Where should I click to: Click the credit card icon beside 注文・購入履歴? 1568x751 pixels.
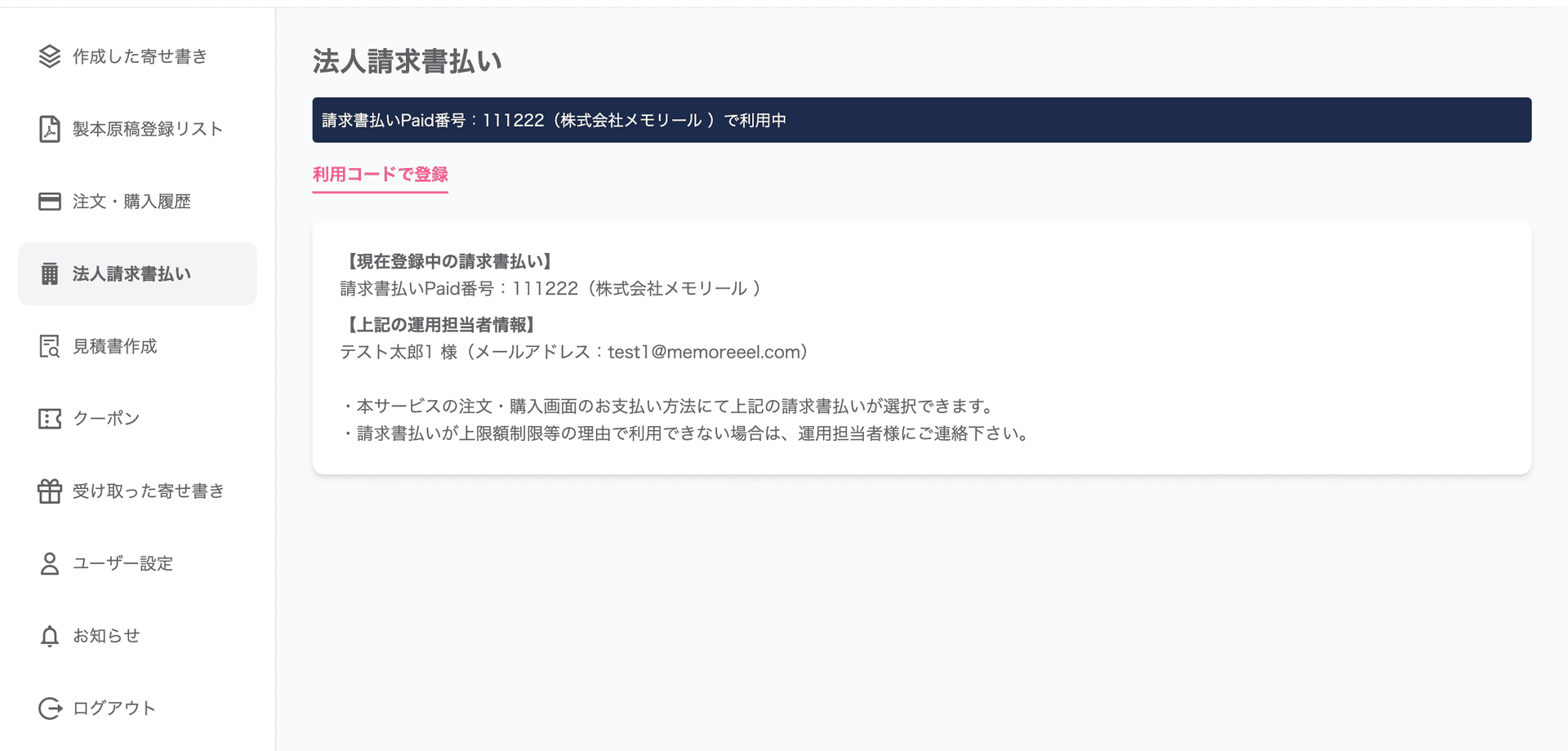coord(50,202)
